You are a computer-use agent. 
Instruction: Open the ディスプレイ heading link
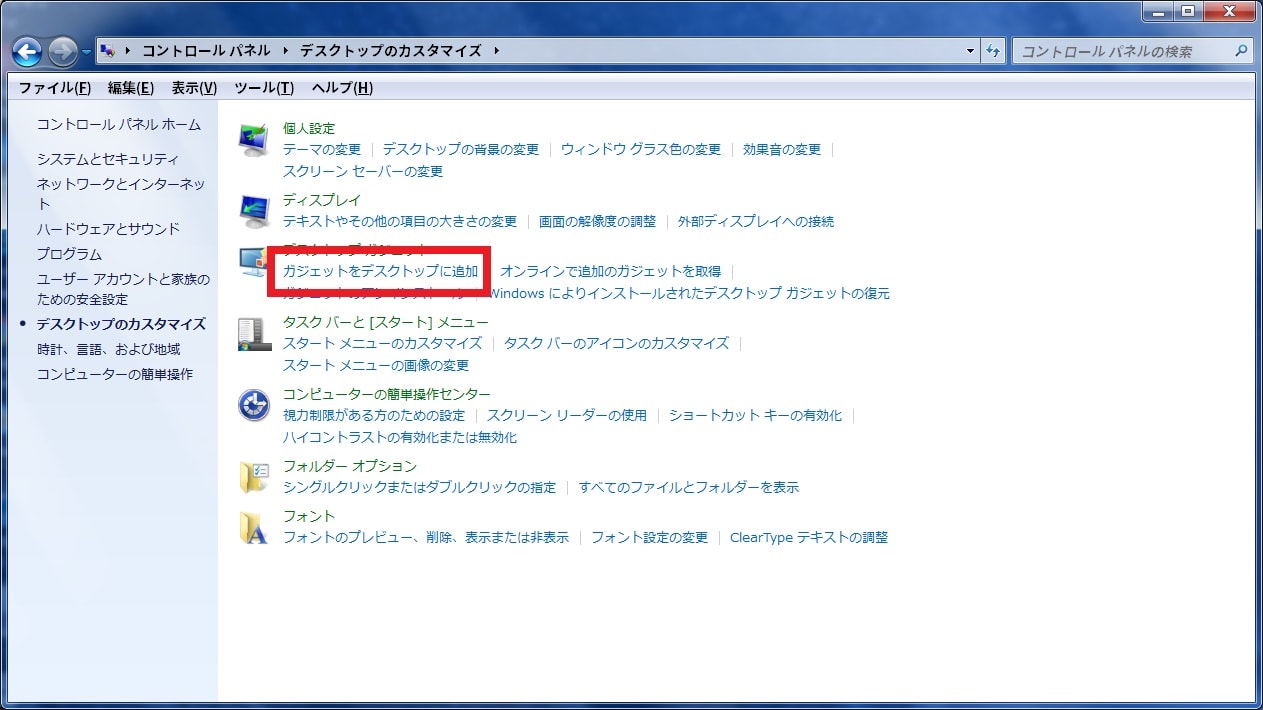pyautogui.click(x=322, y=200)
